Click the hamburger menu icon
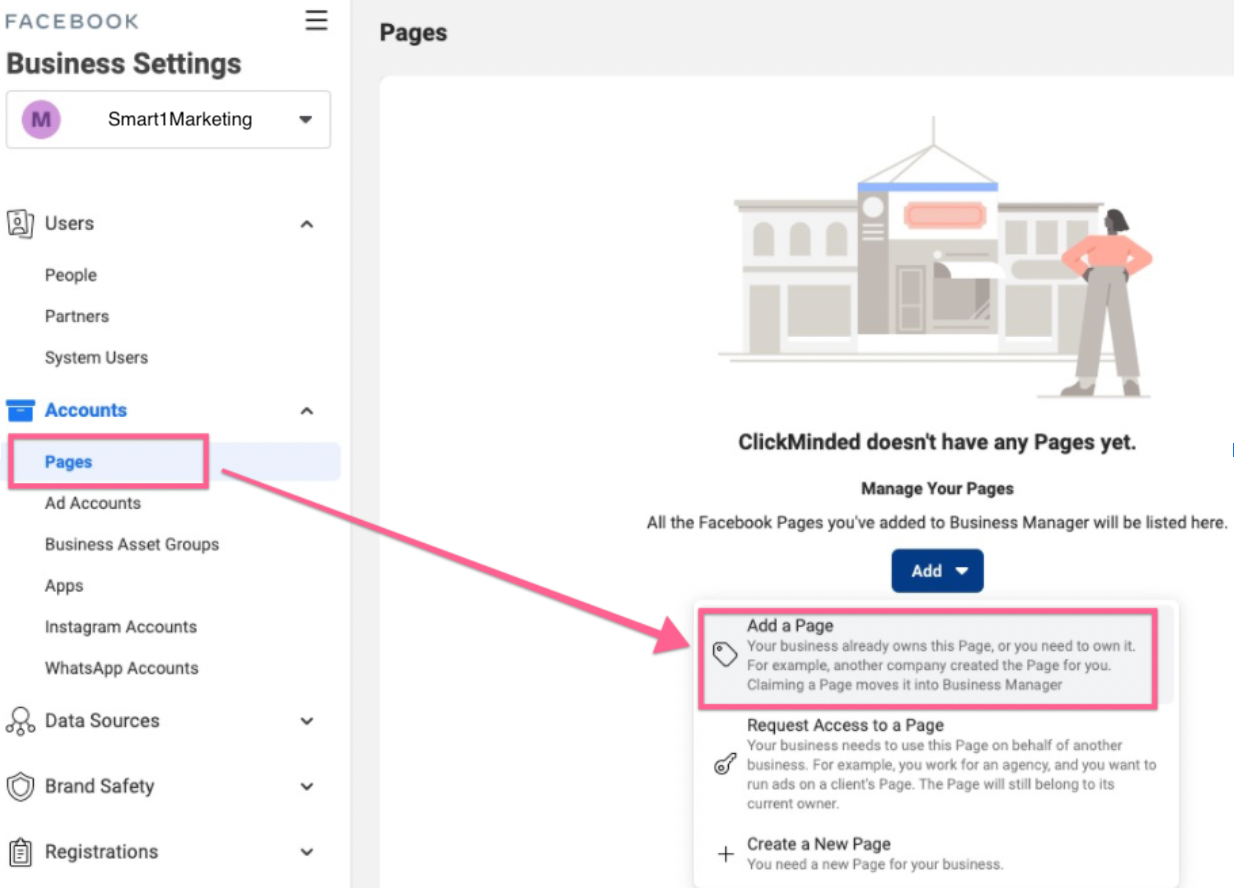The height and width of the screenshot is (888, 1234). pyautogui.click(x=316, y=21)
